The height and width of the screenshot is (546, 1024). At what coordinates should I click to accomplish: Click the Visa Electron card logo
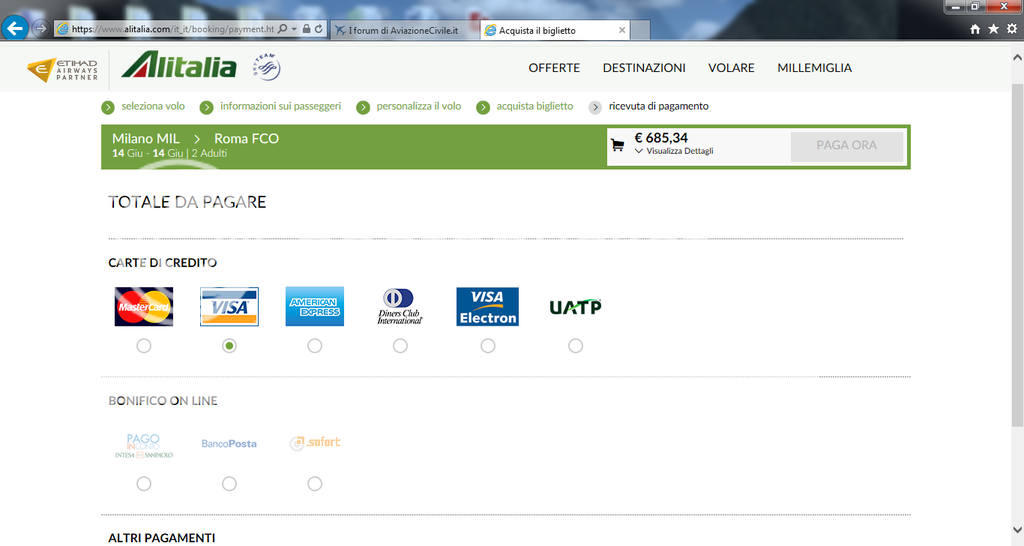point(487,307)
